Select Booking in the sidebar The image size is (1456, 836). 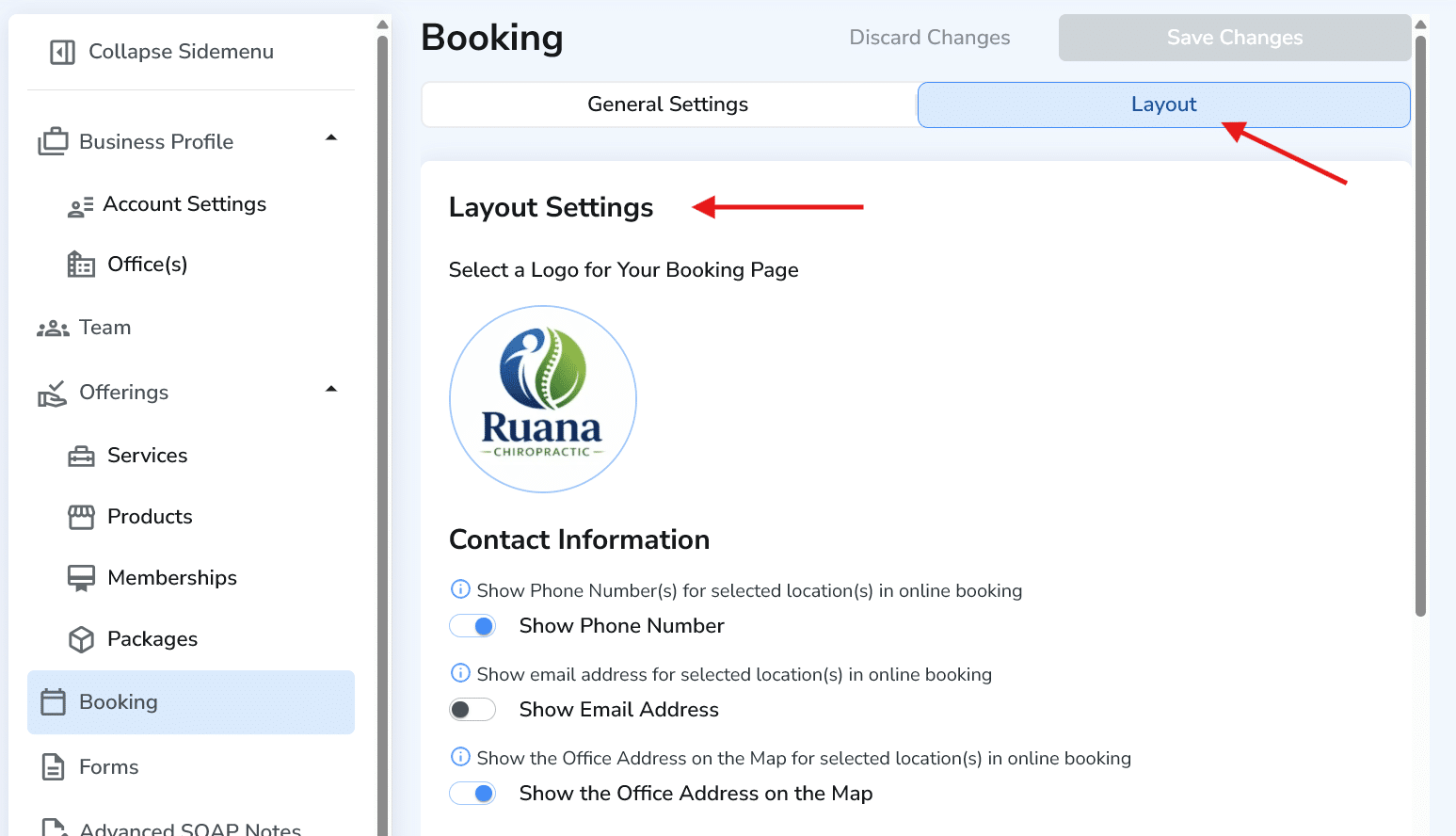191,702
